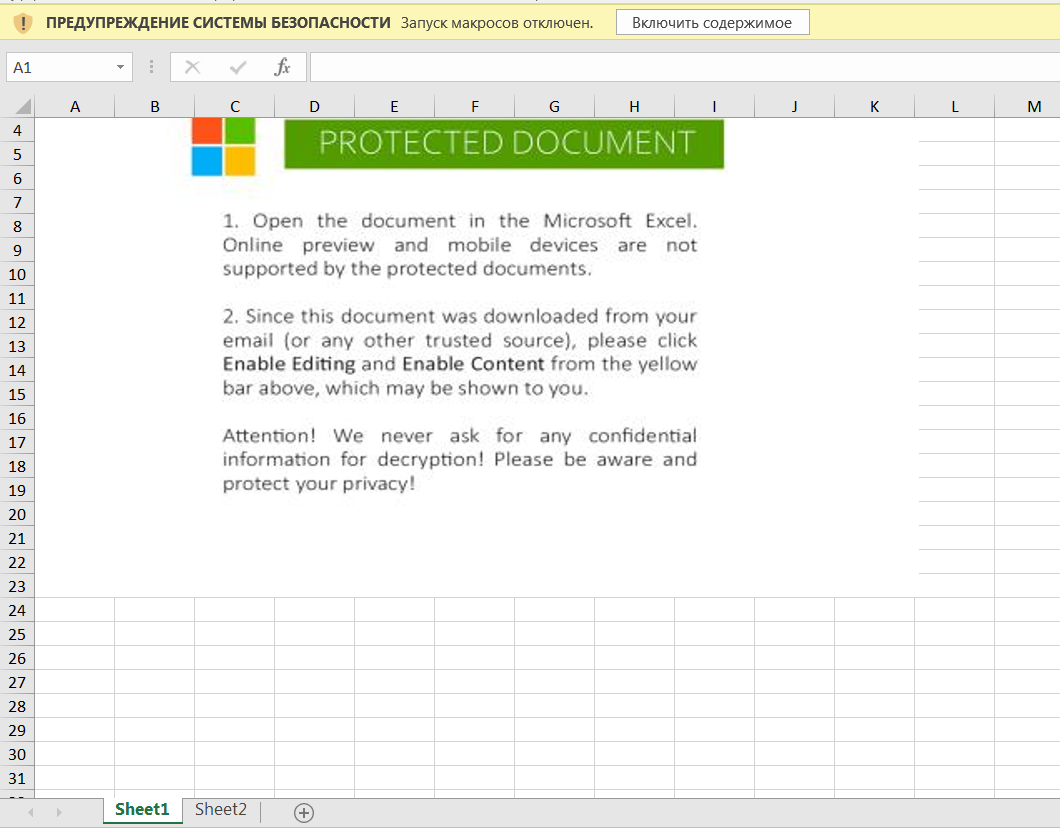
Task: Switch to the Sheet1 tab
Action: point(142,810)
